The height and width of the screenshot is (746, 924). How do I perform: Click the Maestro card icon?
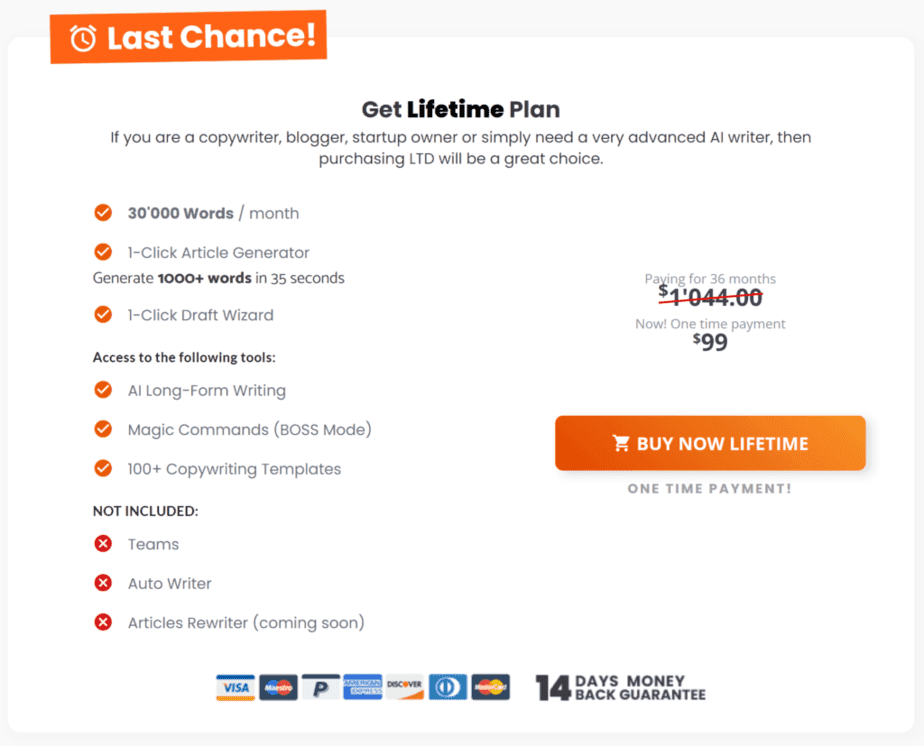pyautogui.click(x=278, y=687)
